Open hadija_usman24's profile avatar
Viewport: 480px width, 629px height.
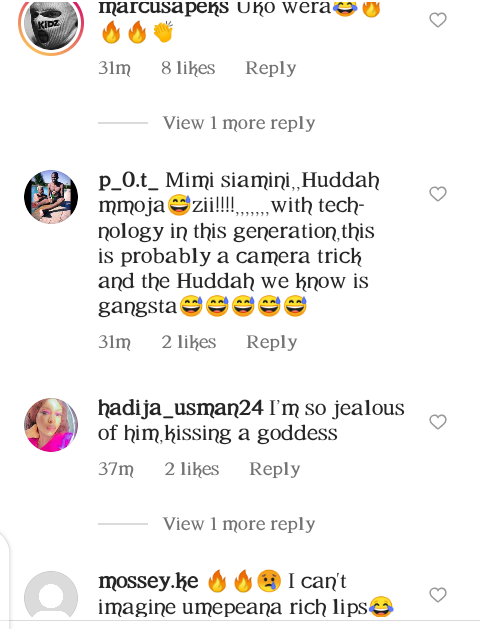(51, 425)
